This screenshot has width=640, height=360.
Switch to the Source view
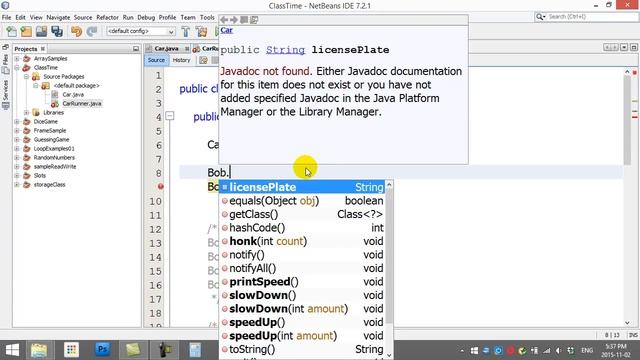point(156,60)
